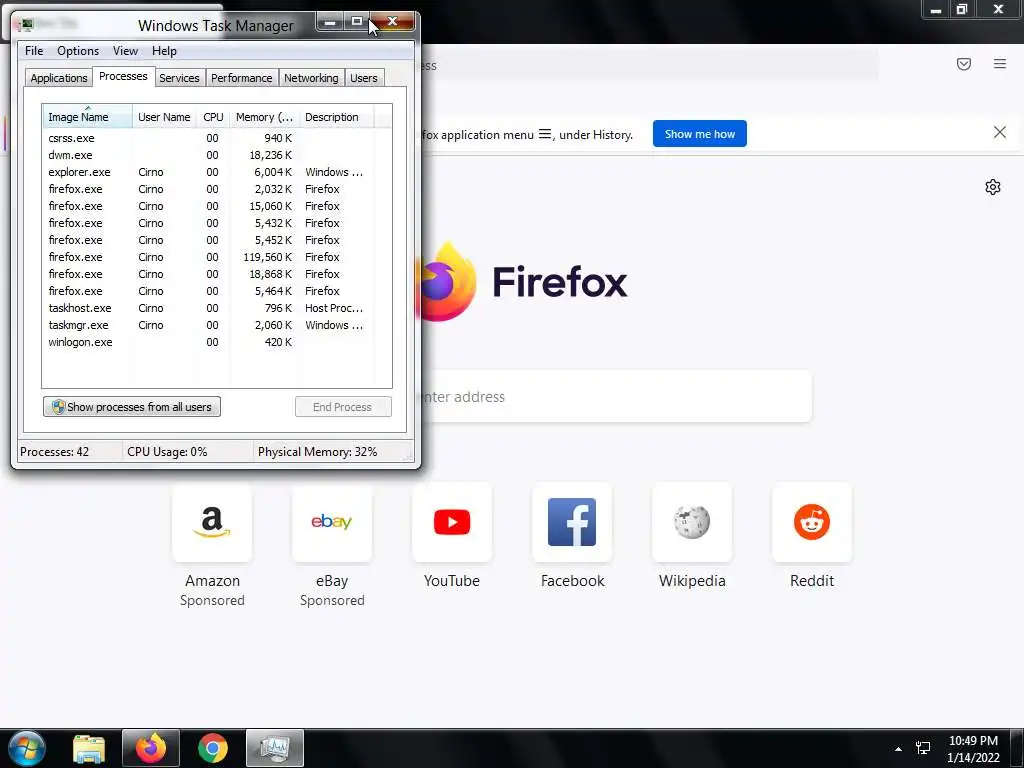
Task: Click the Show me how button
Action: pyautogui.click(x=699, y=134)
